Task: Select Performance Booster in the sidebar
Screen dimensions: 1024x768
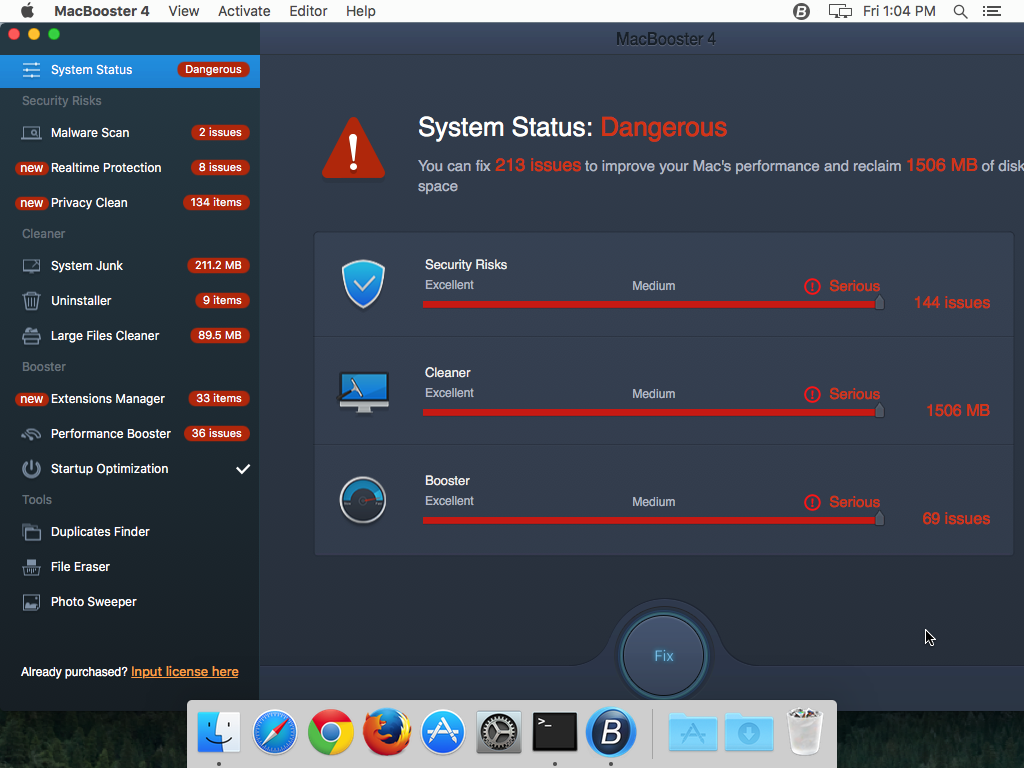Action: pos(111,433)
